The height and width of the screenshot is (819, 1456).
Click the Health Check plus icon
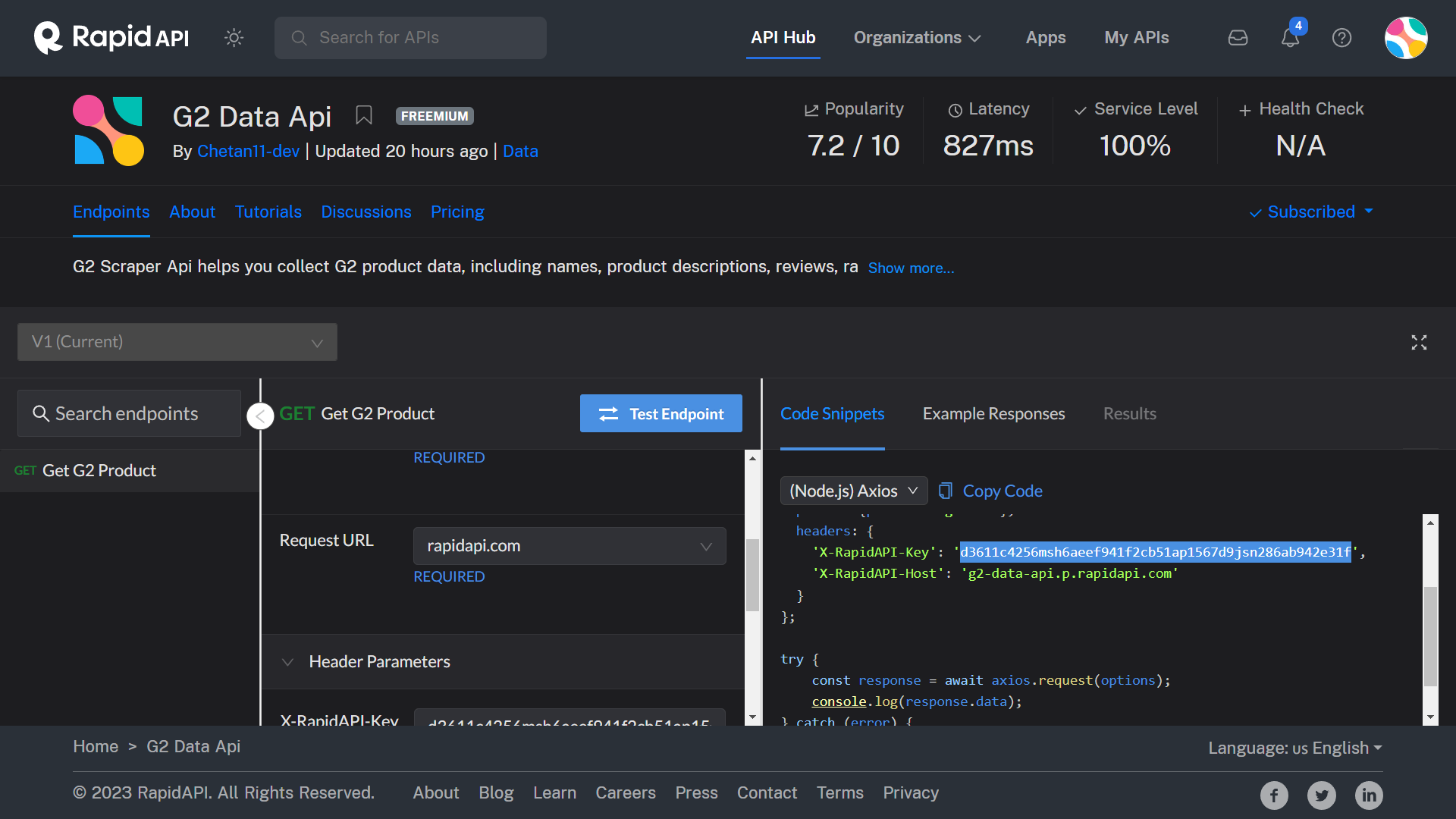pos(1244,110)
